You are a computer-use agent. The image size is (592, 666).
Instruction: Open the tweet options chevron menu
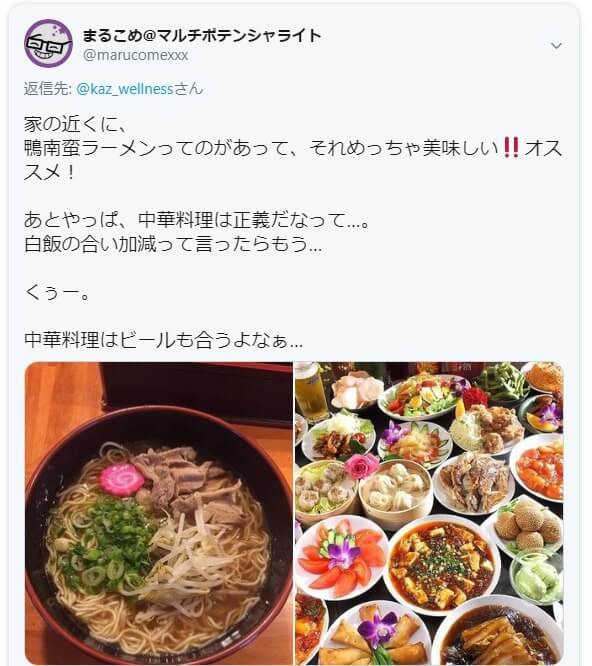point(556,45)
